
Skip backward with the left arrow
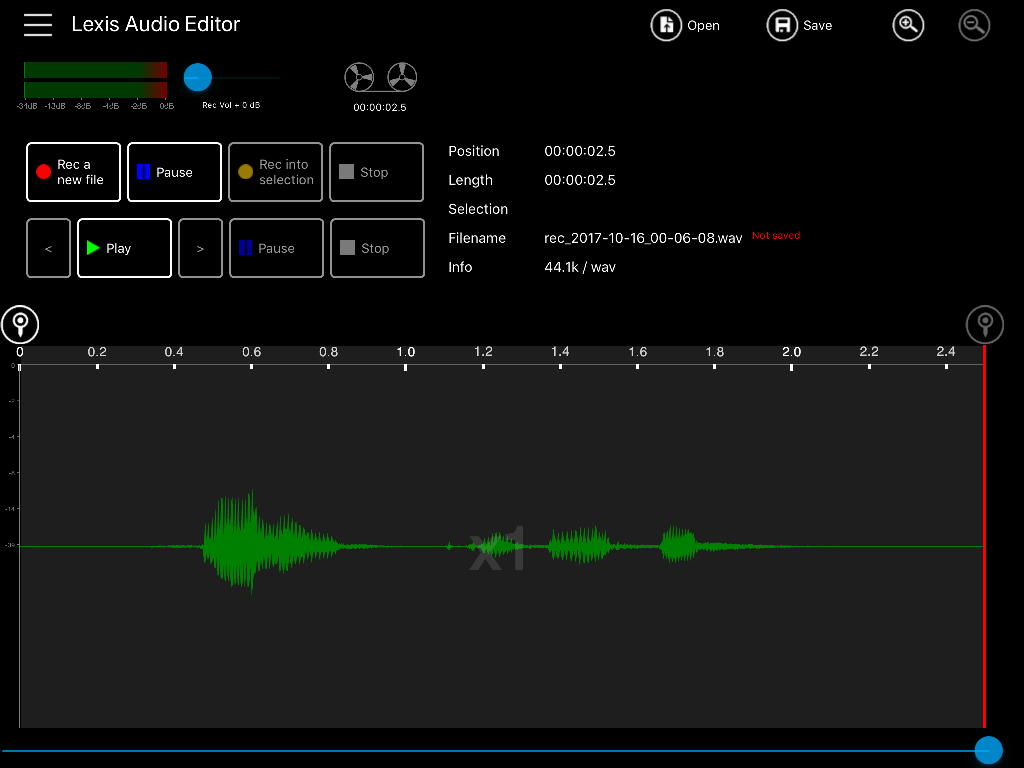point(48,248)
